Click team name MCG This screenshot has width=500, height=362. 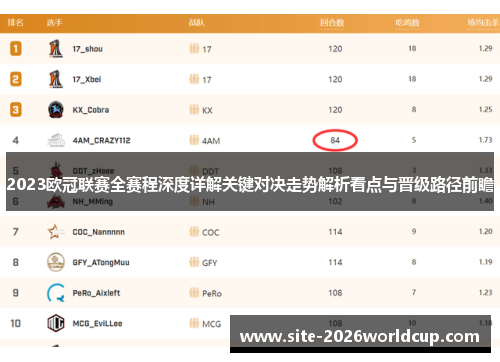tap(212, 324)
